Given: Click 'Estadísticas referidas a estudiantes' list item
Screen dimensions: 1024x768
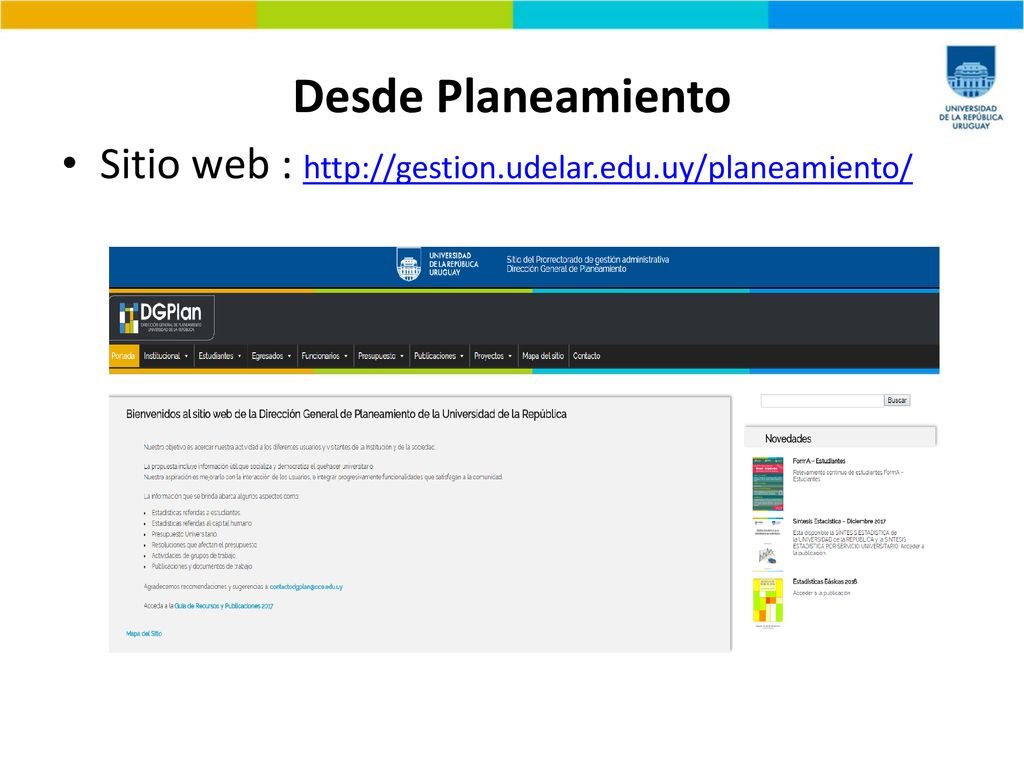Looking at the screenshot, I should coord(196,513).
